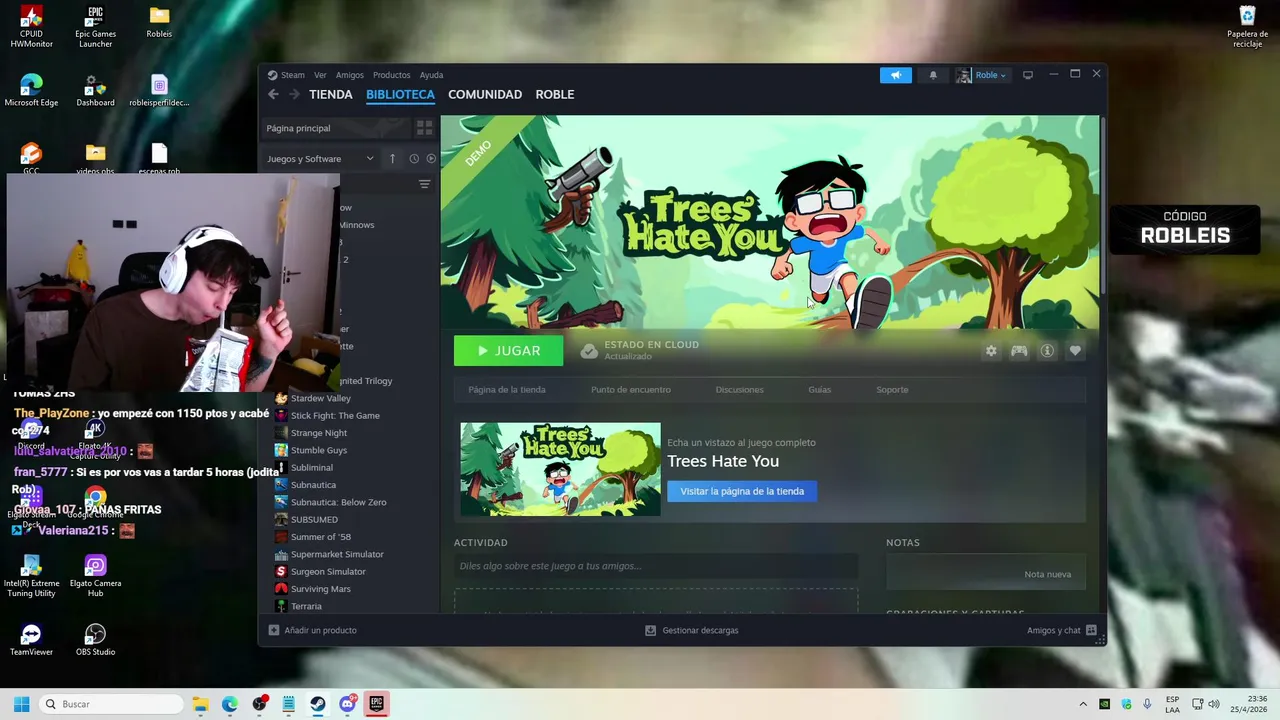The width and height of the screenshot is (1280, 720).
Task: Open Steam announcements megaphone button
Action: click(x=896, y=75)
